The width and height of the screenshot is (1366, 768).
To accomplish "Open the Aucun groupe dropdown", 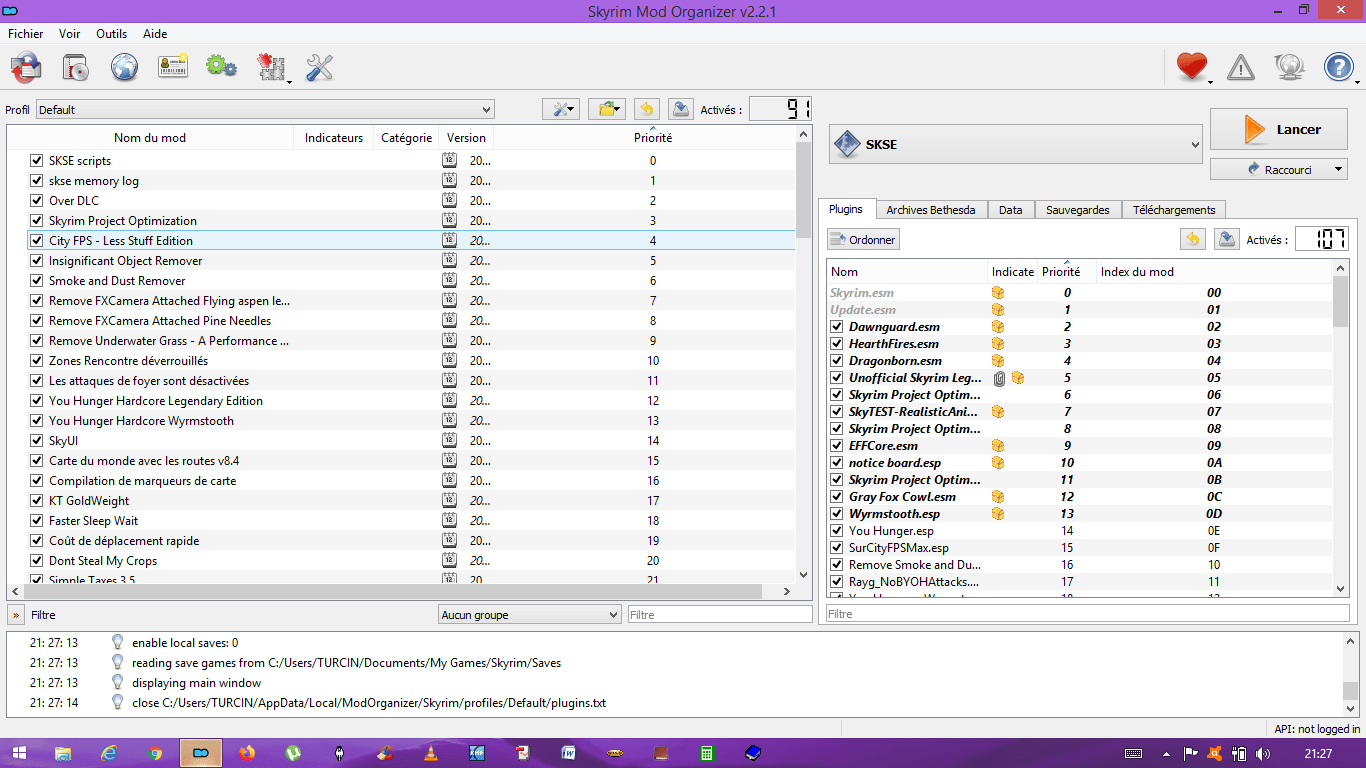I will click(x=530, y=615).
